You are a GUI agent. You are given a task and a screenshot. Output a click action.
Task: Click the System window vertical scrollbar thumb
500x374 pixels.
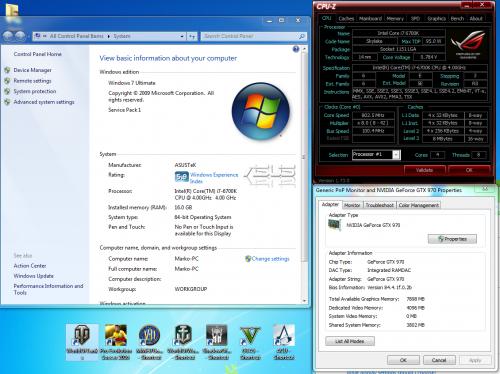304,157
